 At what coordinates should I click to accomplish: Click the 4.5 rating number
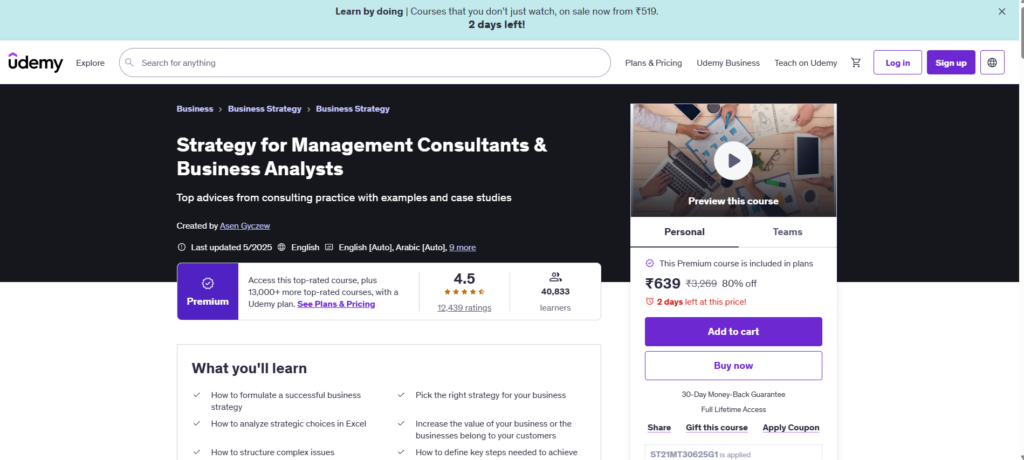click(x=464, y=278)
